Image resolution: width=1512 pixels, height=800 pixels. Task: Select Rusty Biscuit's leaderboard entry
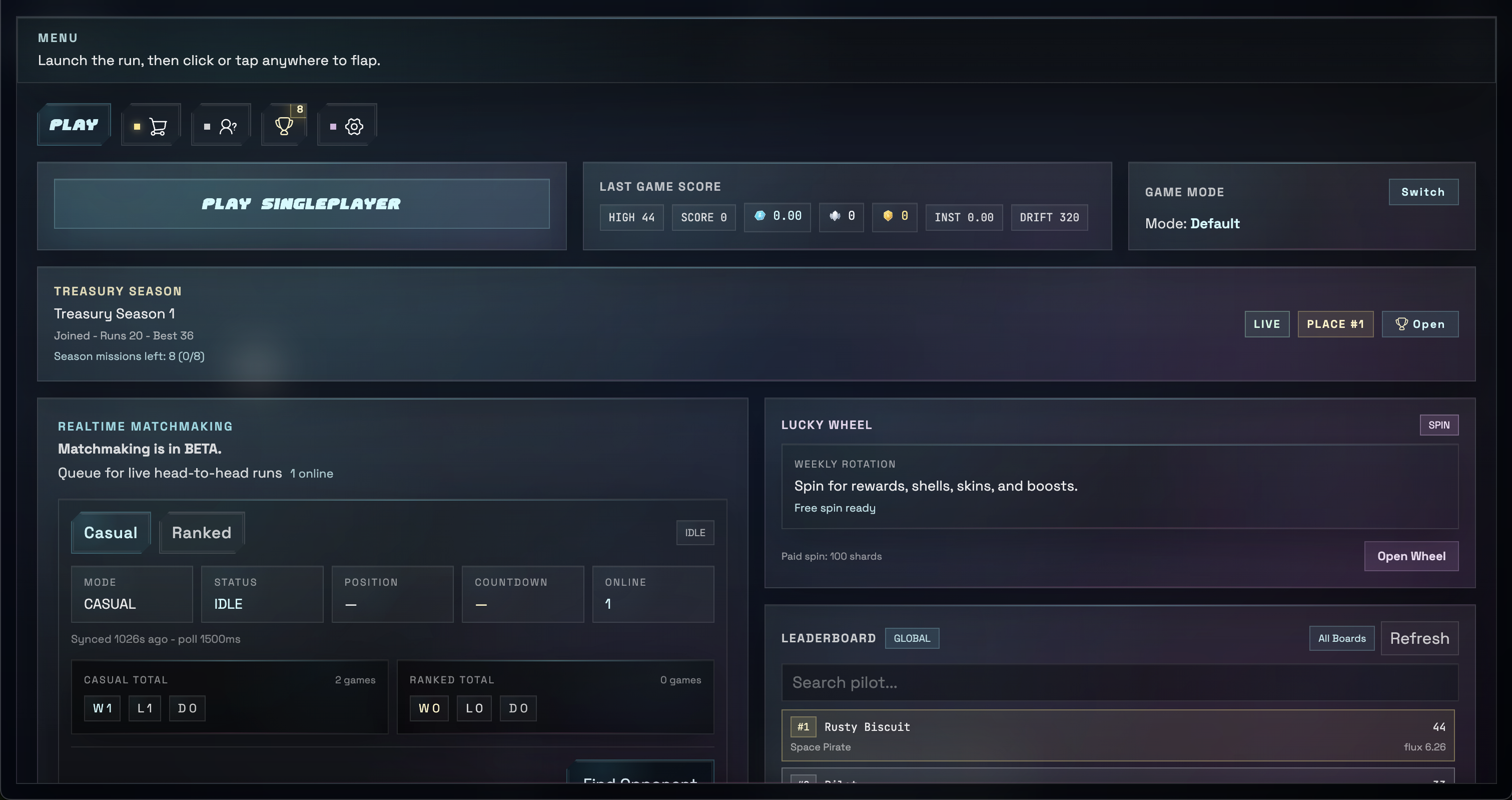coord(1118,735)
